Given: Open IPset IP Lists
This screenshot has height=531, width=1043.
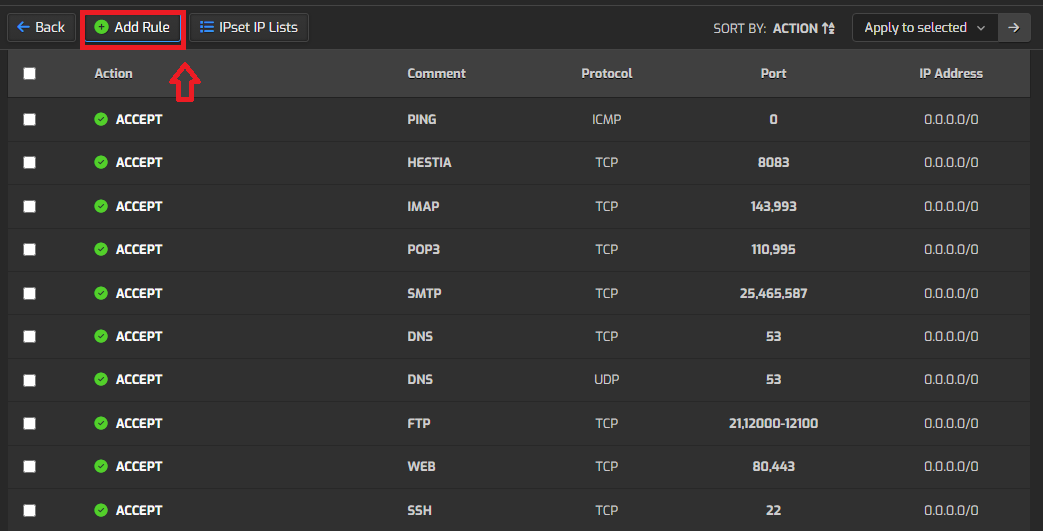Looking at the screenshot, I should pos(249,28).
